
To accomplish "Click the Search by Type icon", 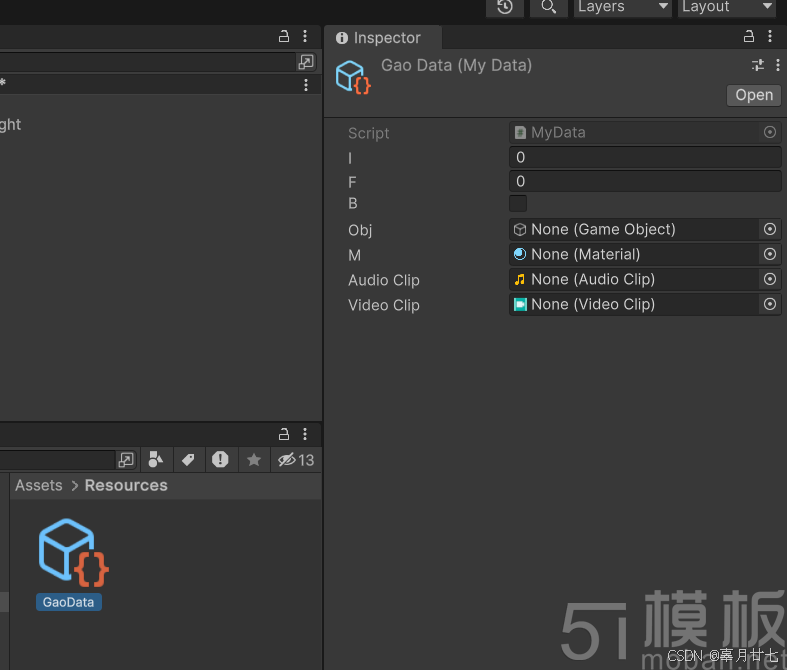I will (x=156, y=459).
